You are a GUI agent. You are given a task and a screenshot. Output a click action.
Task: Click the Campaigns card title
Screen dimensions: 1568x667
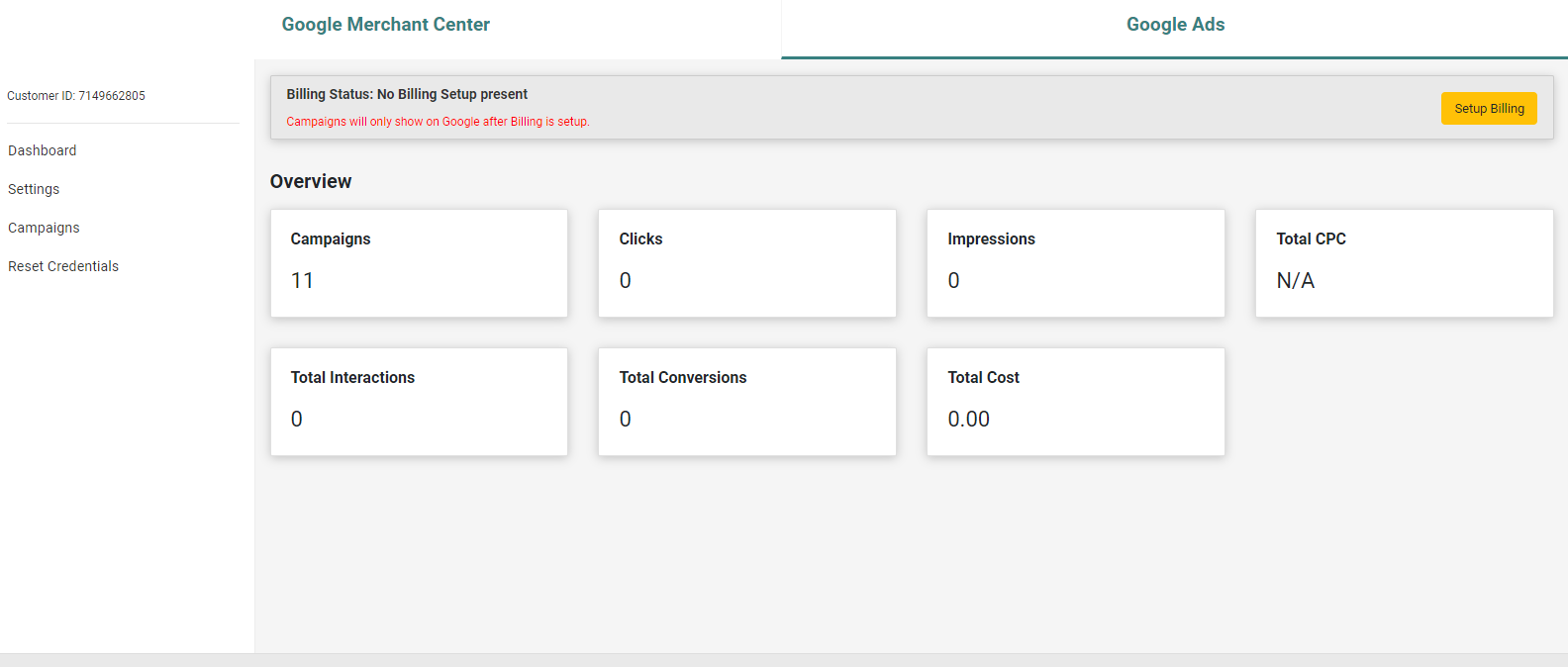point(331,238)
